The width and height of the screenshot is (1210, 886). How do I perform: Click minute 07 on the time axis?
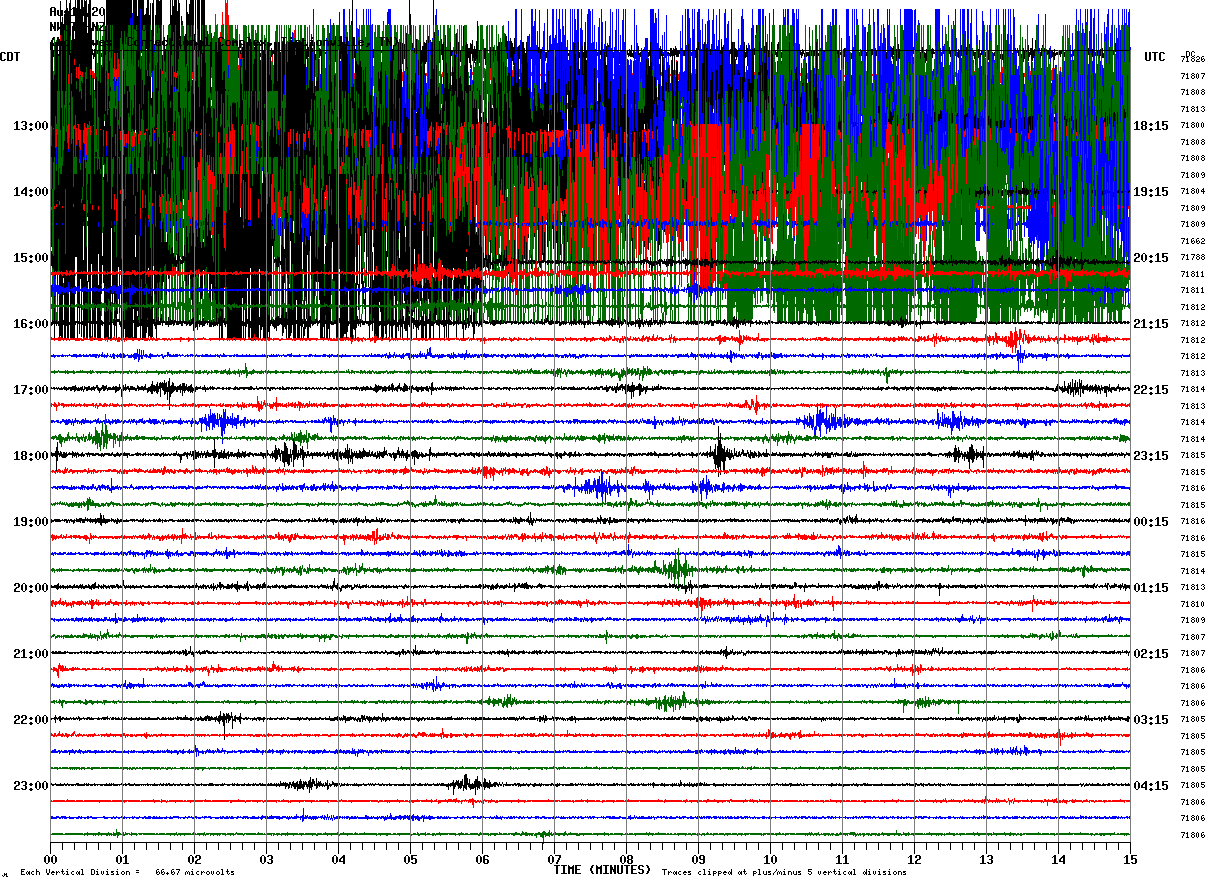tap(554, 859)
